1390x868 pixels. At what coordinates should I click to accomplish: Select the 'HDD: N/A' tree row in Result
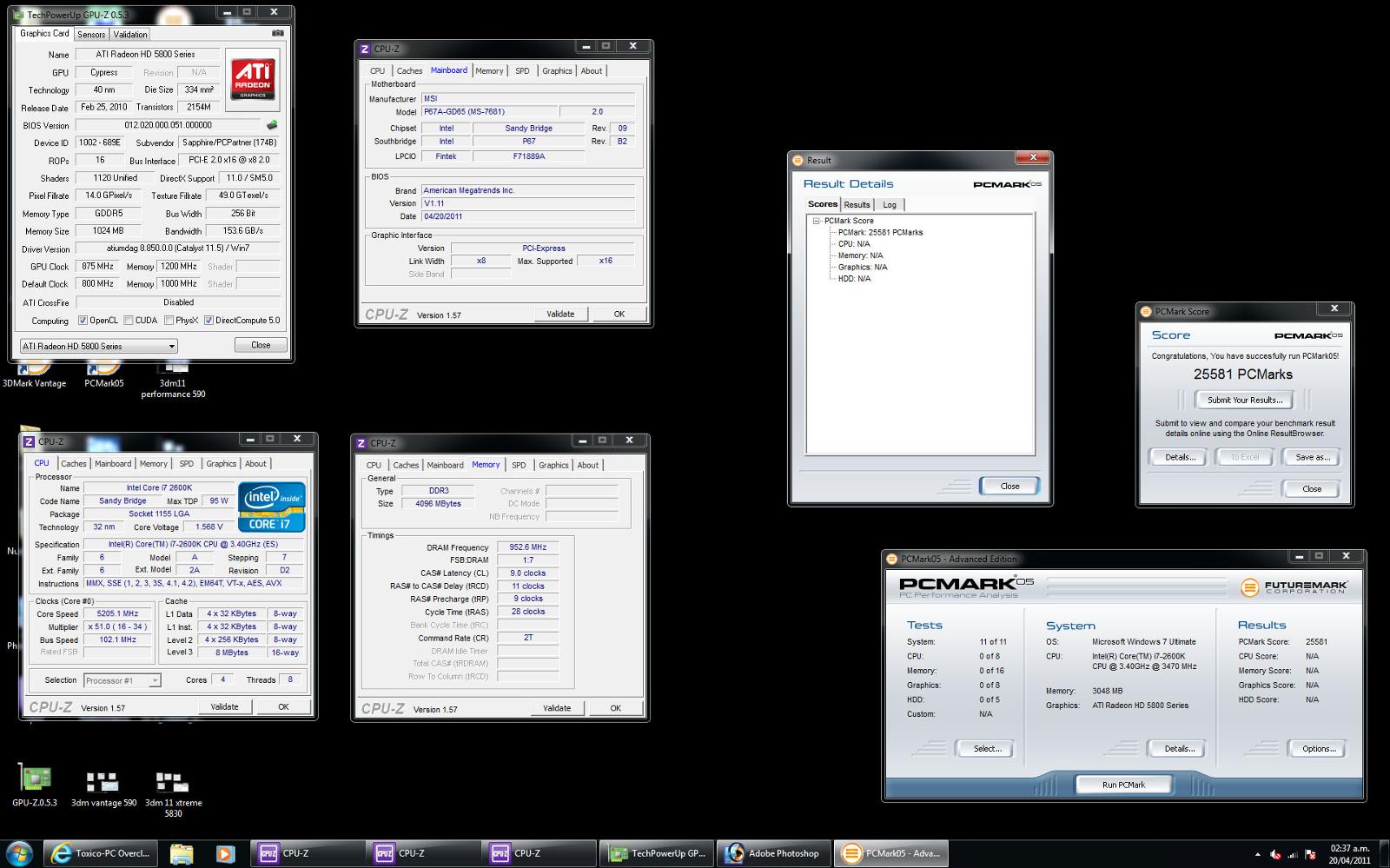tap(854, 279)
